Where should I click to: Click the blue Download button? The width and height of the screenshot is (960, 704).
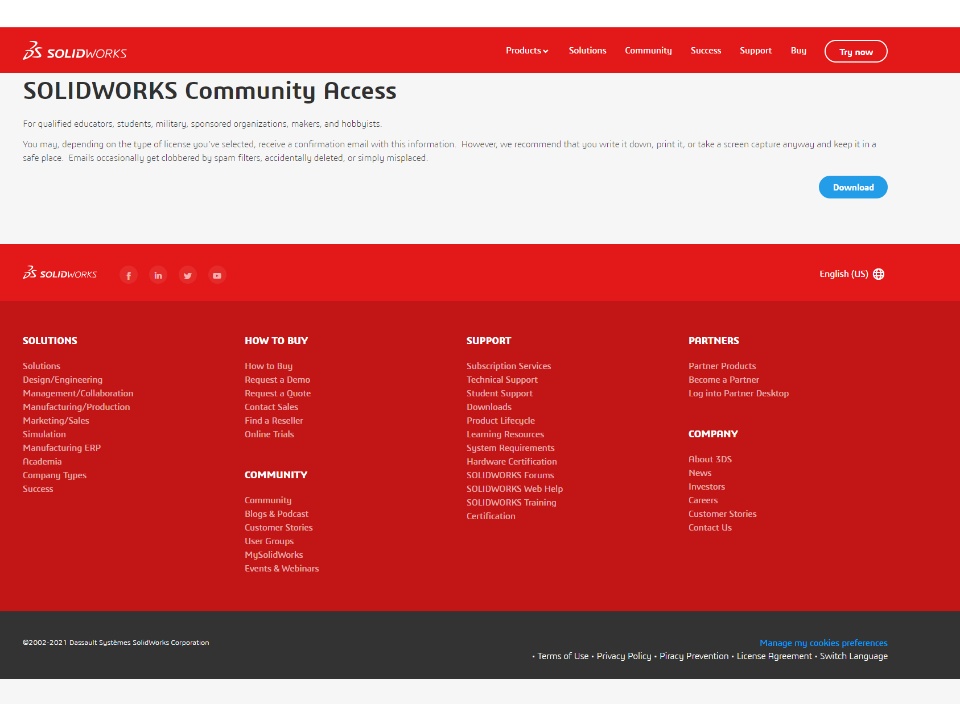pos(853,187)
